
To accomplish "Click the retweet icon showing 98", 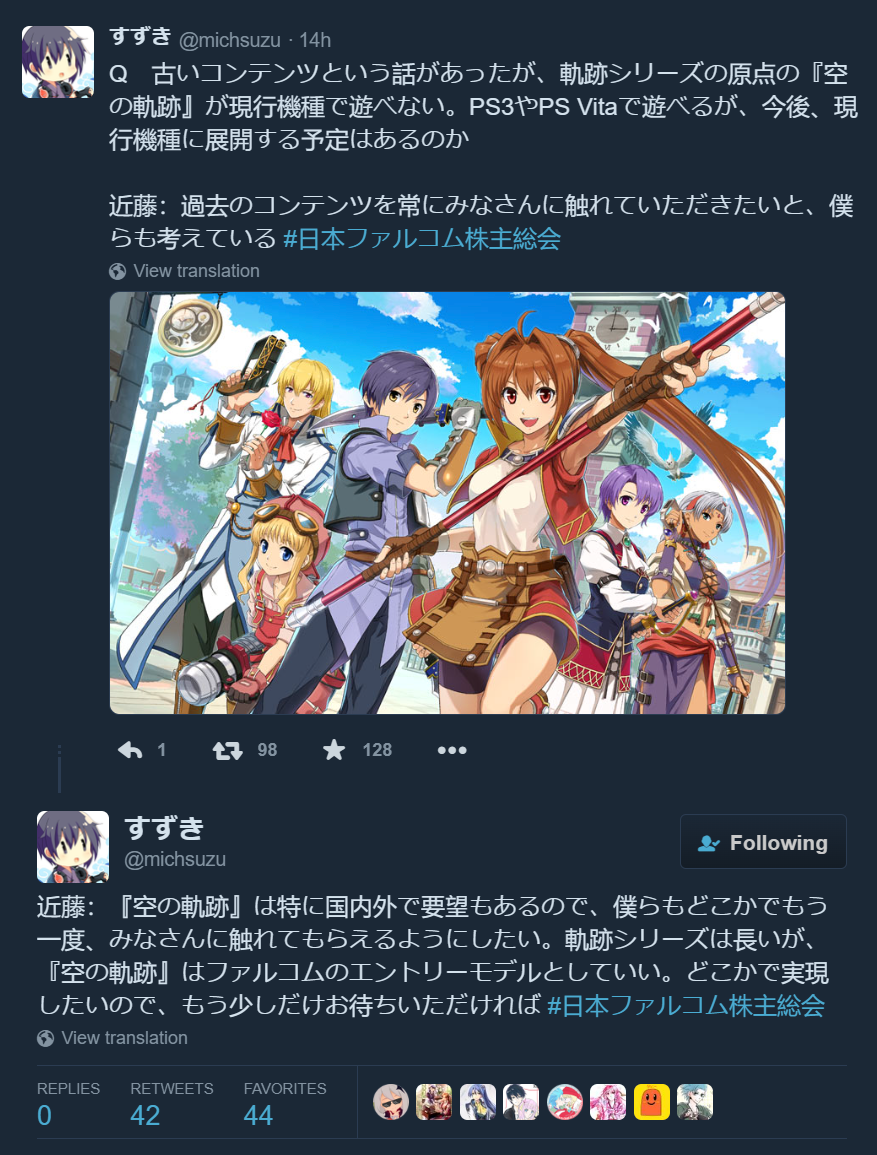I will [228, 750].
